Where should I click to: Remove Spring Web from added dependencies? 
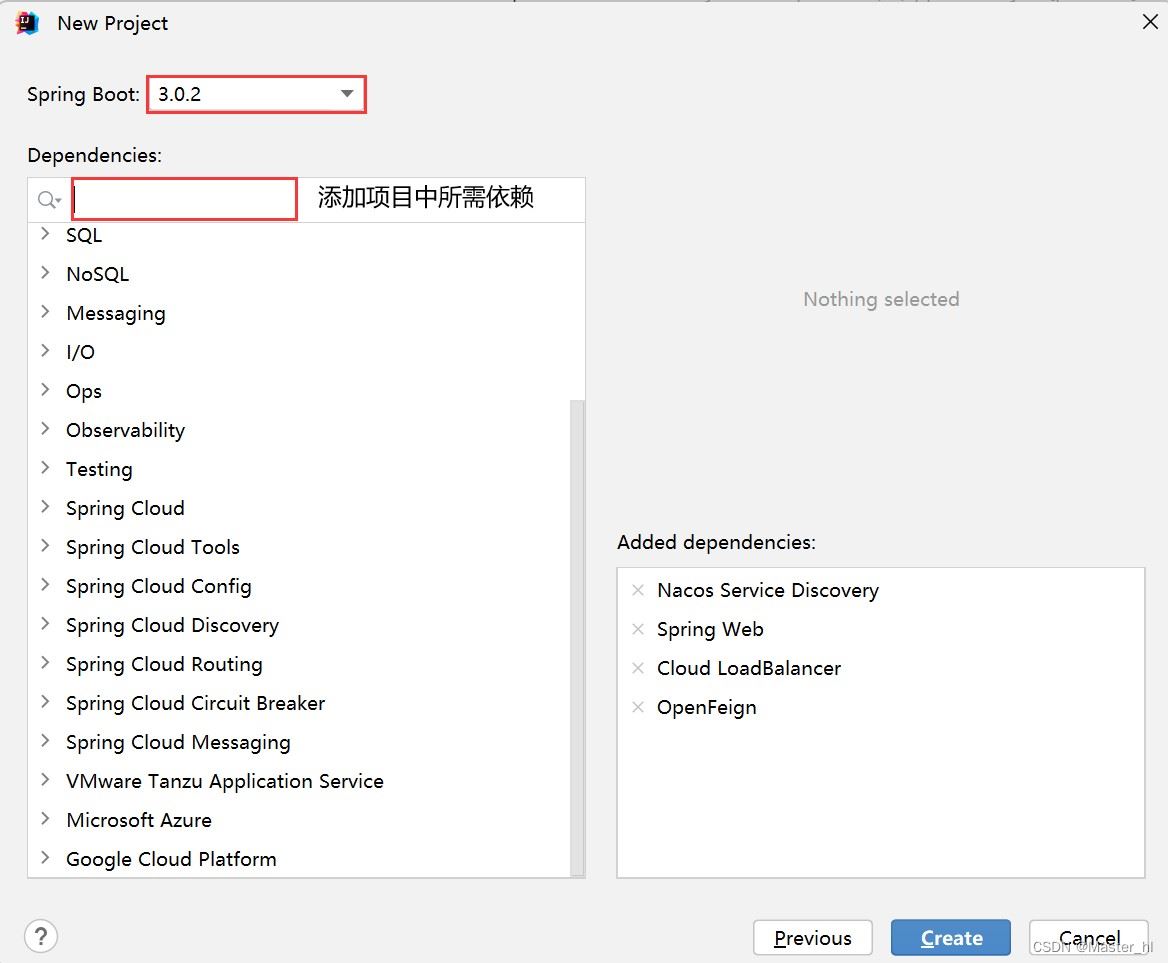click(x=638, y=629)
